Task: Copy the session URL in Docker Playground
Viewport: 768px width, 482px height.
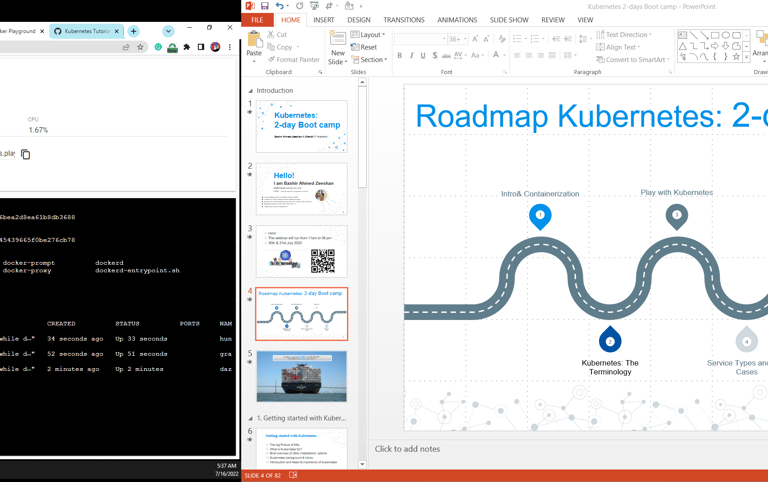Action: pyautogui.click(x=25, y=154)
